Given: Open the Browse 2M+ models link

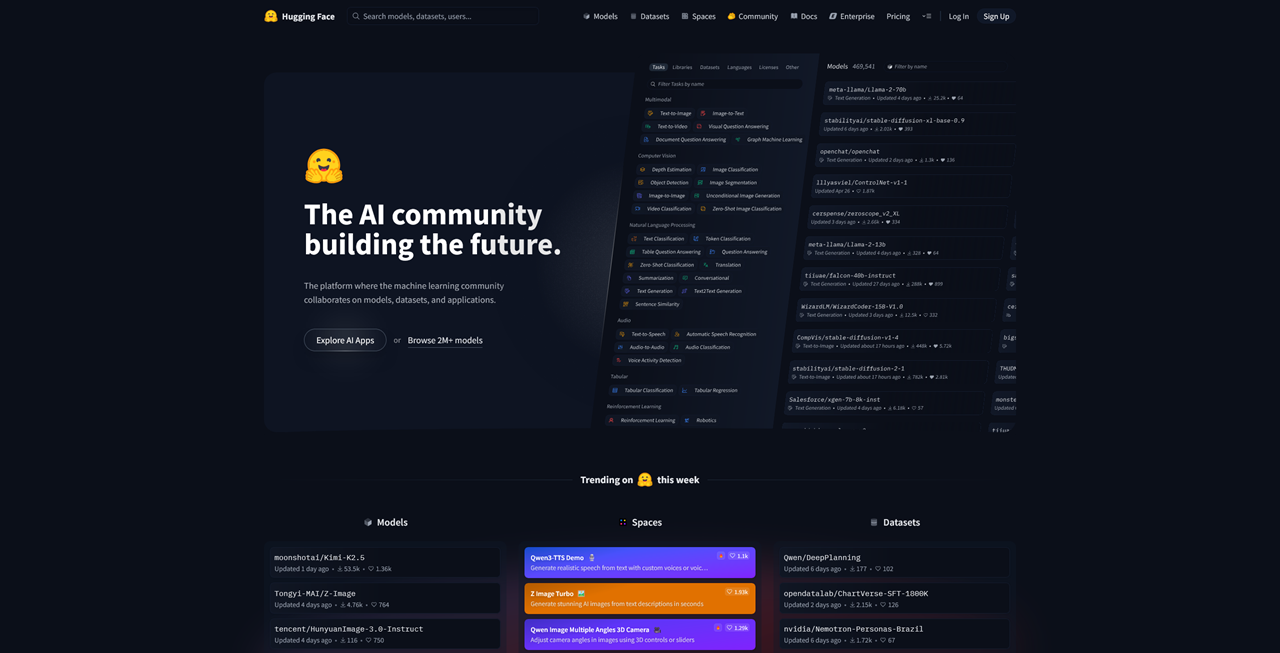Looking at the screenshot, I should tap(445, 340).
